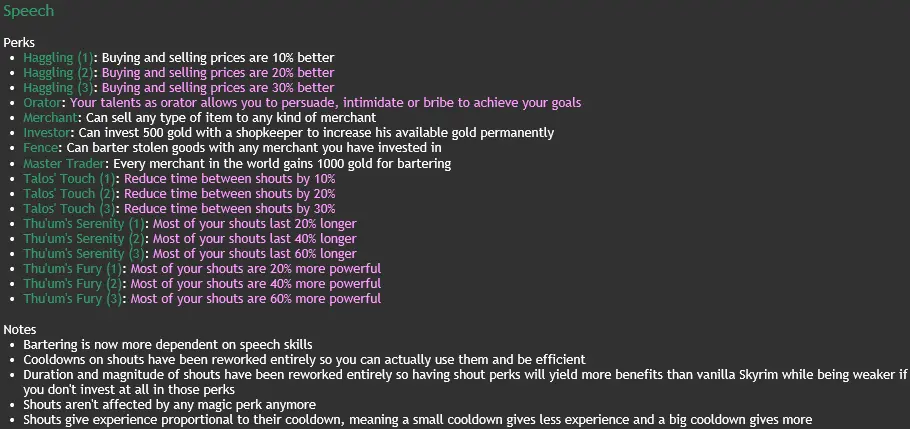The width and height of the screenshot is (910, 429).
Task: Click the Speech heading
Action: tap(28, 11)
